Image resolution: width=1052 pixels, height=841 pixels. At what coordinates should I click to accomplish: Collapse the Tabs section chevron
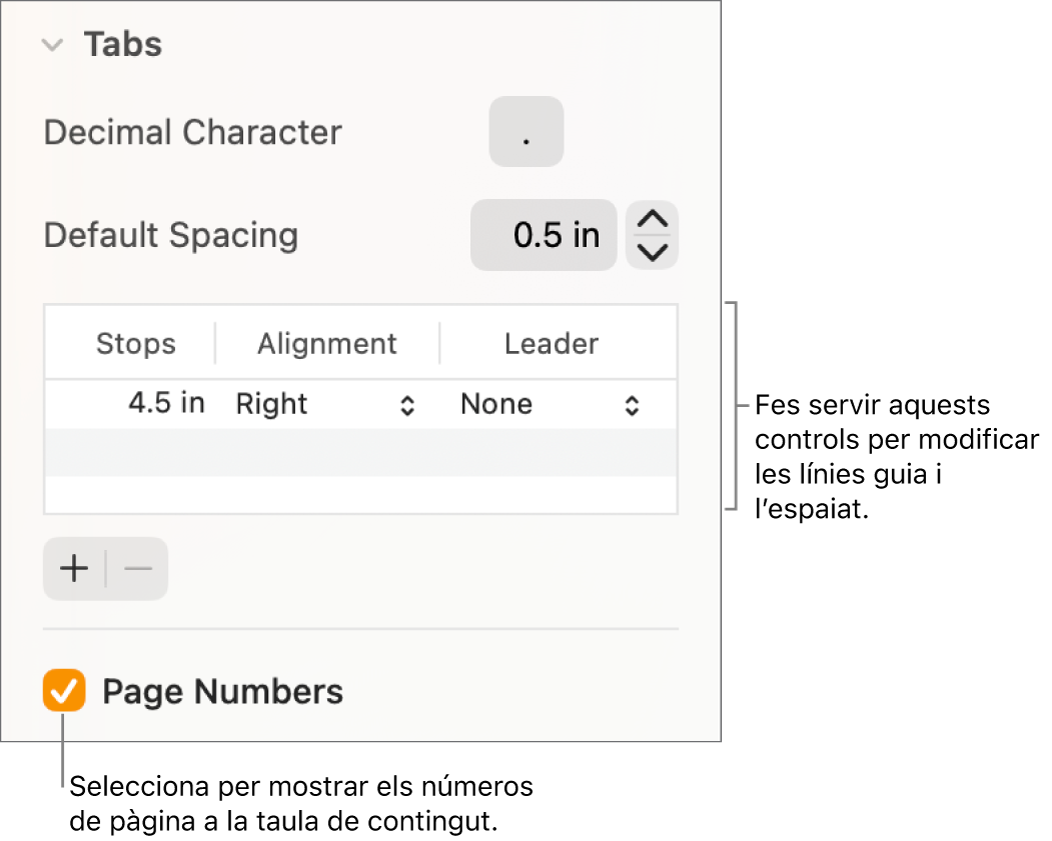[x=55, y=45]
